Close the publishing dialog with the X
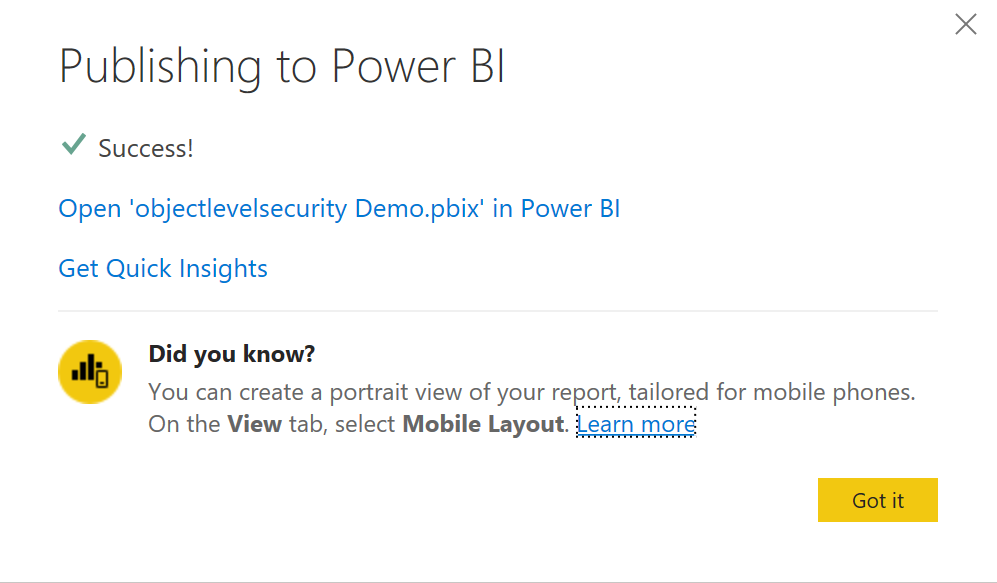The height and width of the screenshot is (583, 997). click(965, 25)
